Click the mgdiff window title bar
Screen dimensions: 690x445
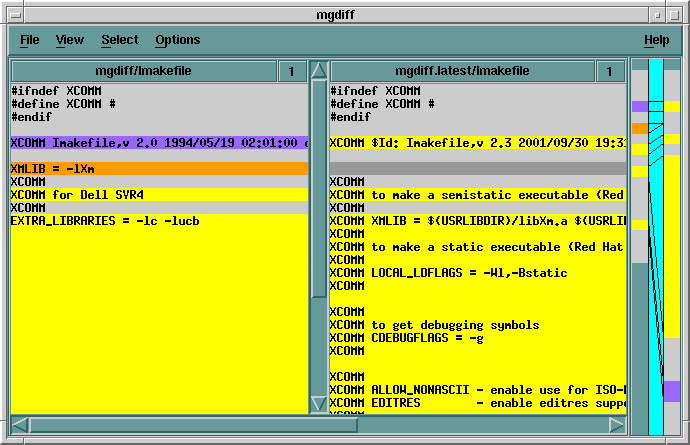(336, 15)
